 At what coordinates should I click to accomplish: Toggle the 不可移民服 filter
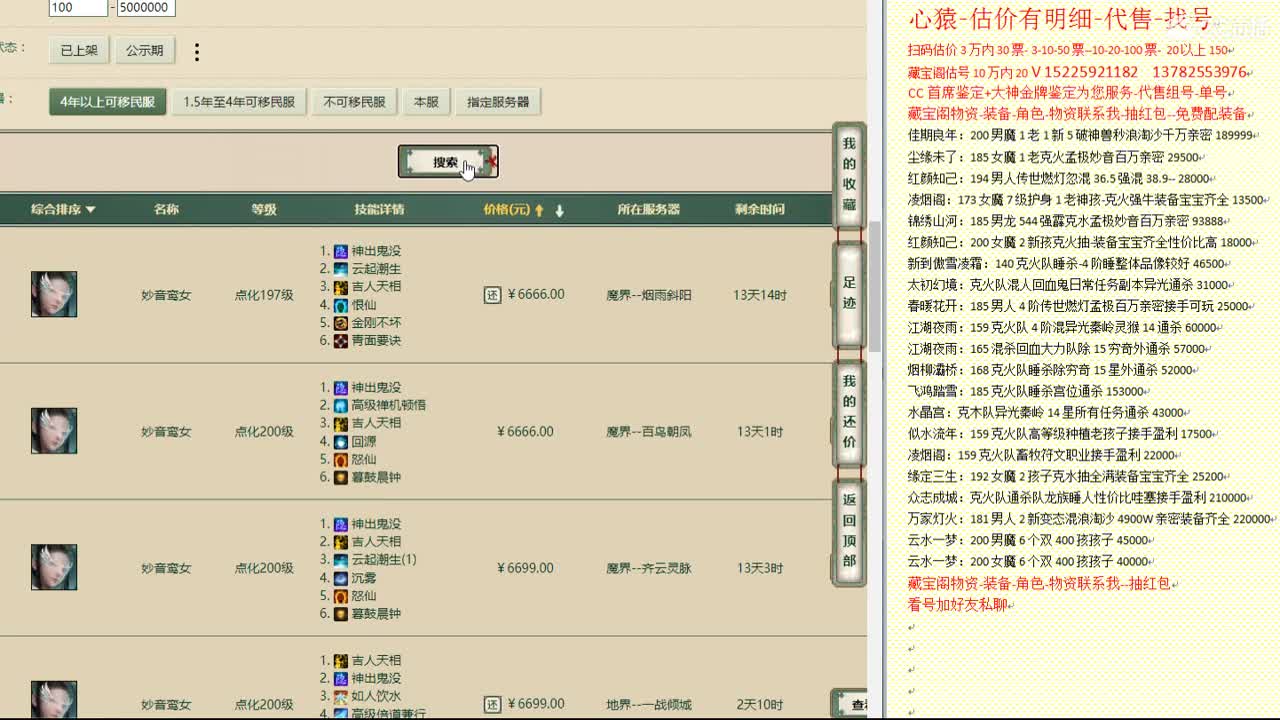(x=354, y=102)
